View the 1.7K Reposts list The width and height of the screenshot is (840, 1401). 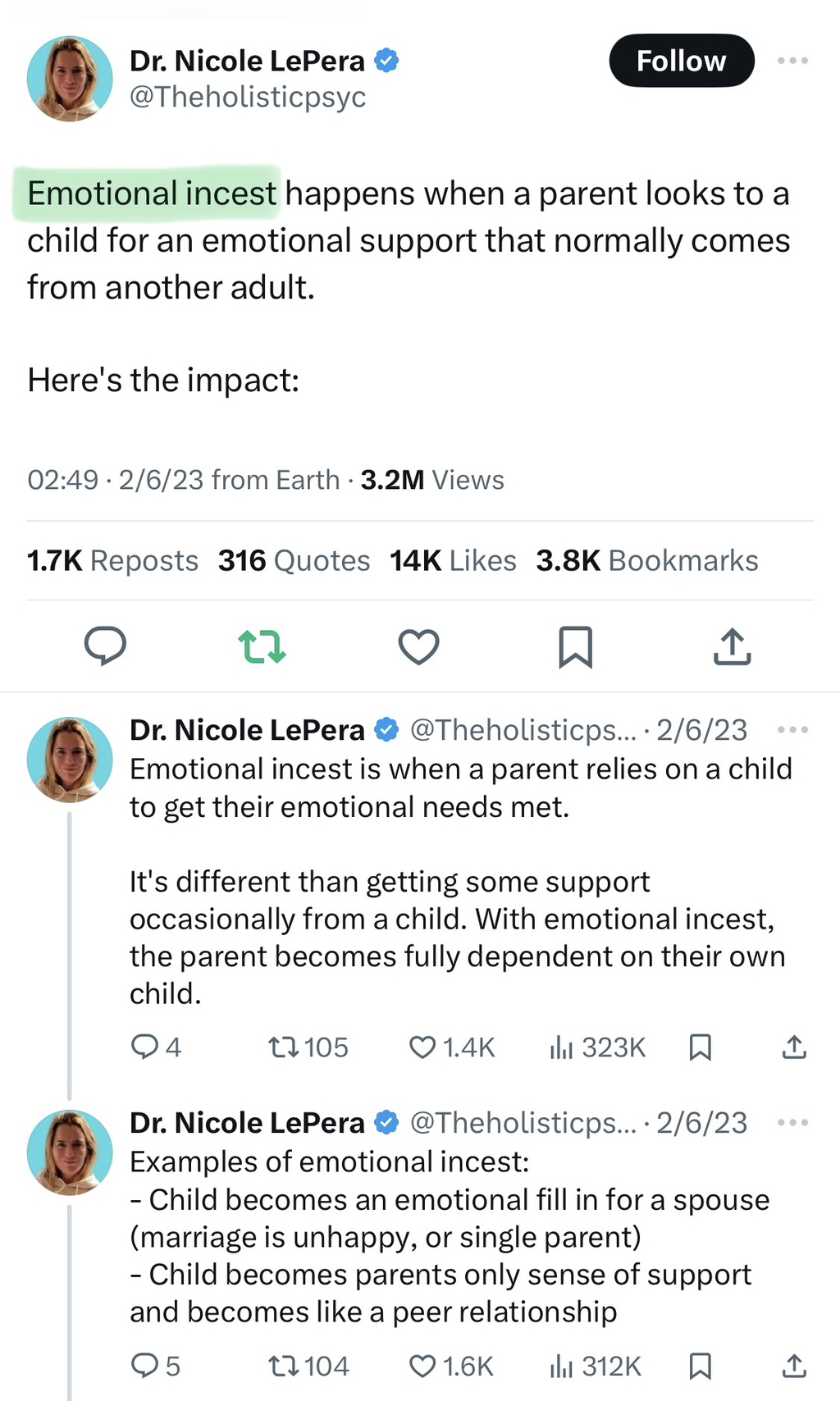click(112, 561)
